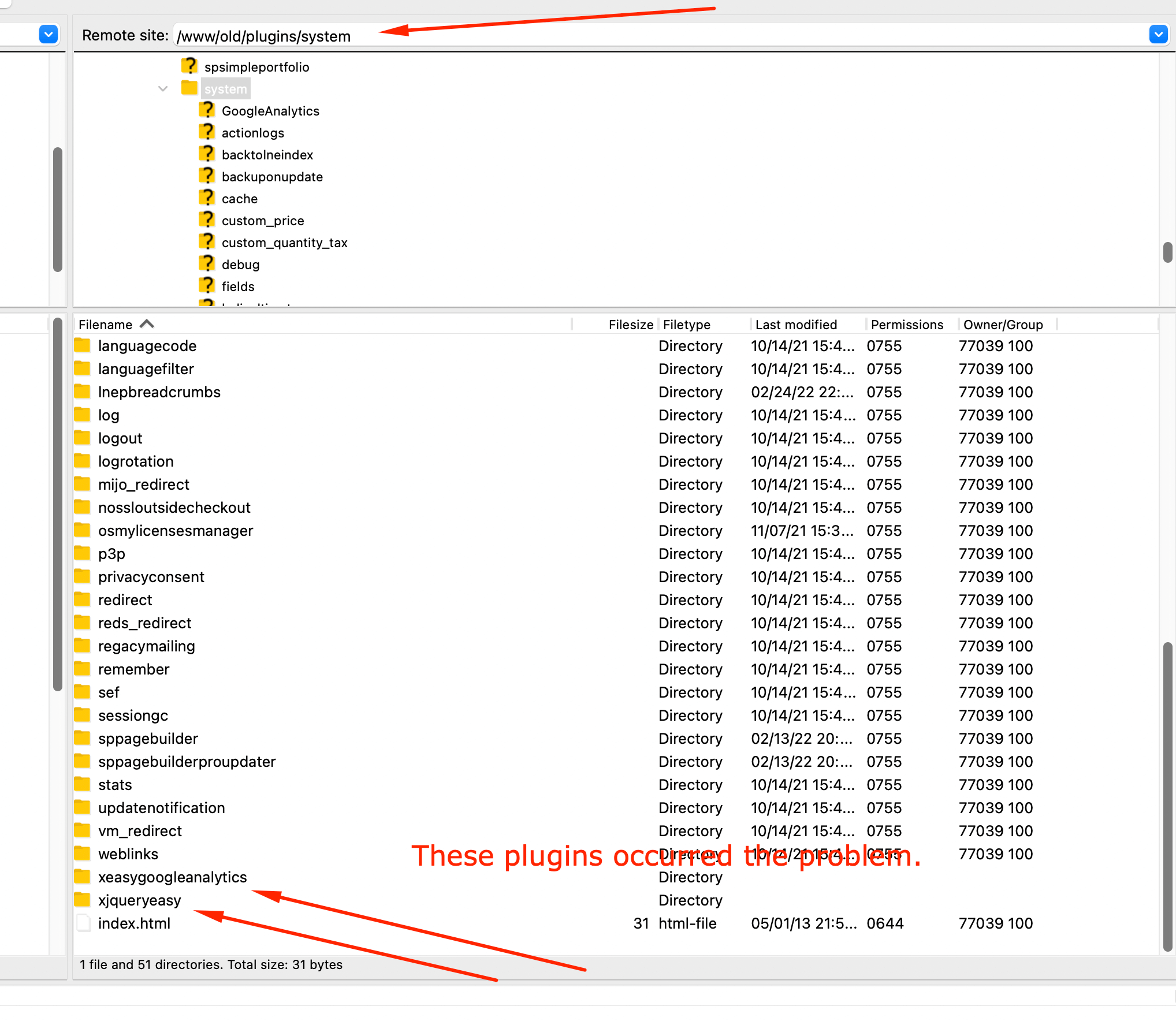Select the xeasygoogleanalytics directory
This screenshot has height=1021, width=1176.
click(x=172, y=877)
